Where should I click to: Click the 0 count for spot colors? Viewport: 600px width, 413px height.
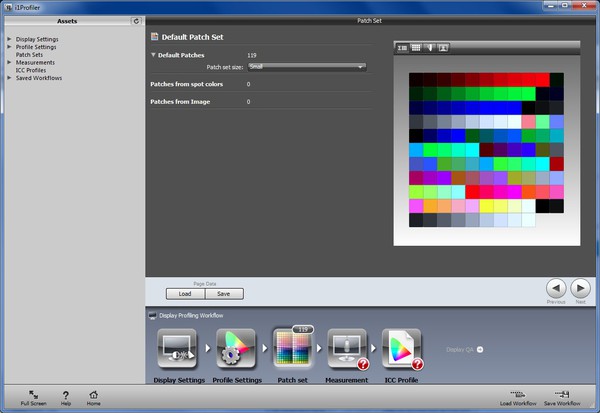pyautogui.click(x=248, y=84)
